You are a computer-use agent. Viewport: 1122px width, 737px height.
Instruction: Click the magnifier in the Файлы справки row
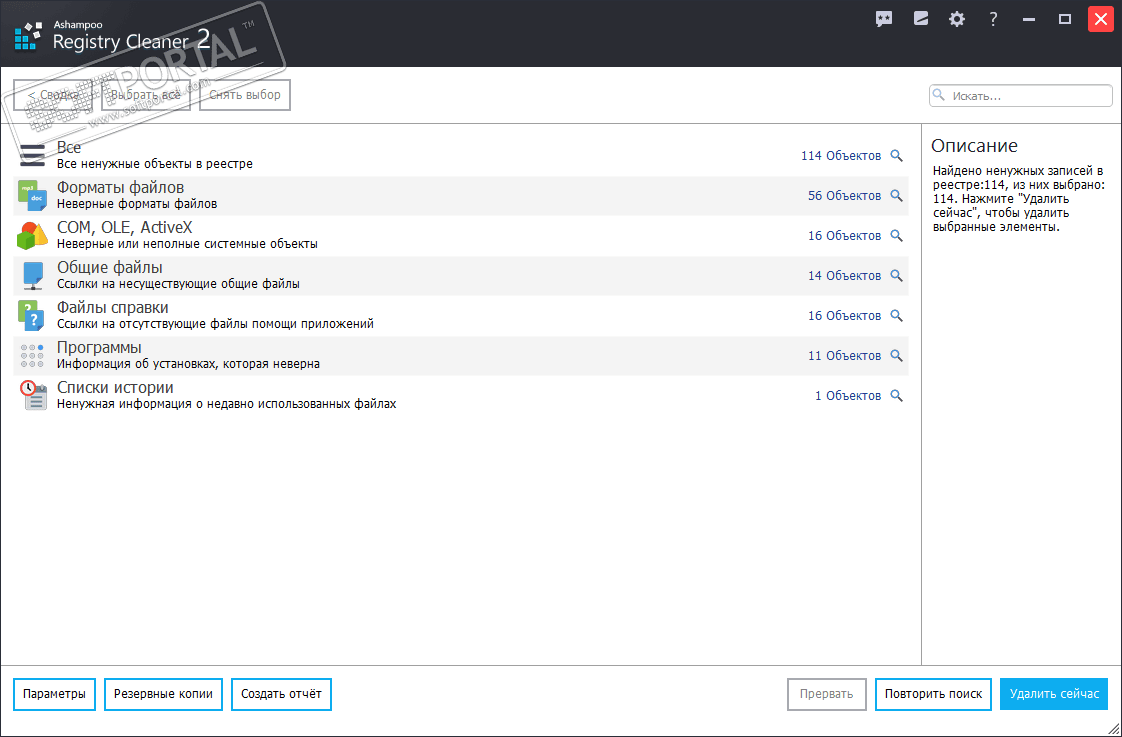[x=897, y=316]
